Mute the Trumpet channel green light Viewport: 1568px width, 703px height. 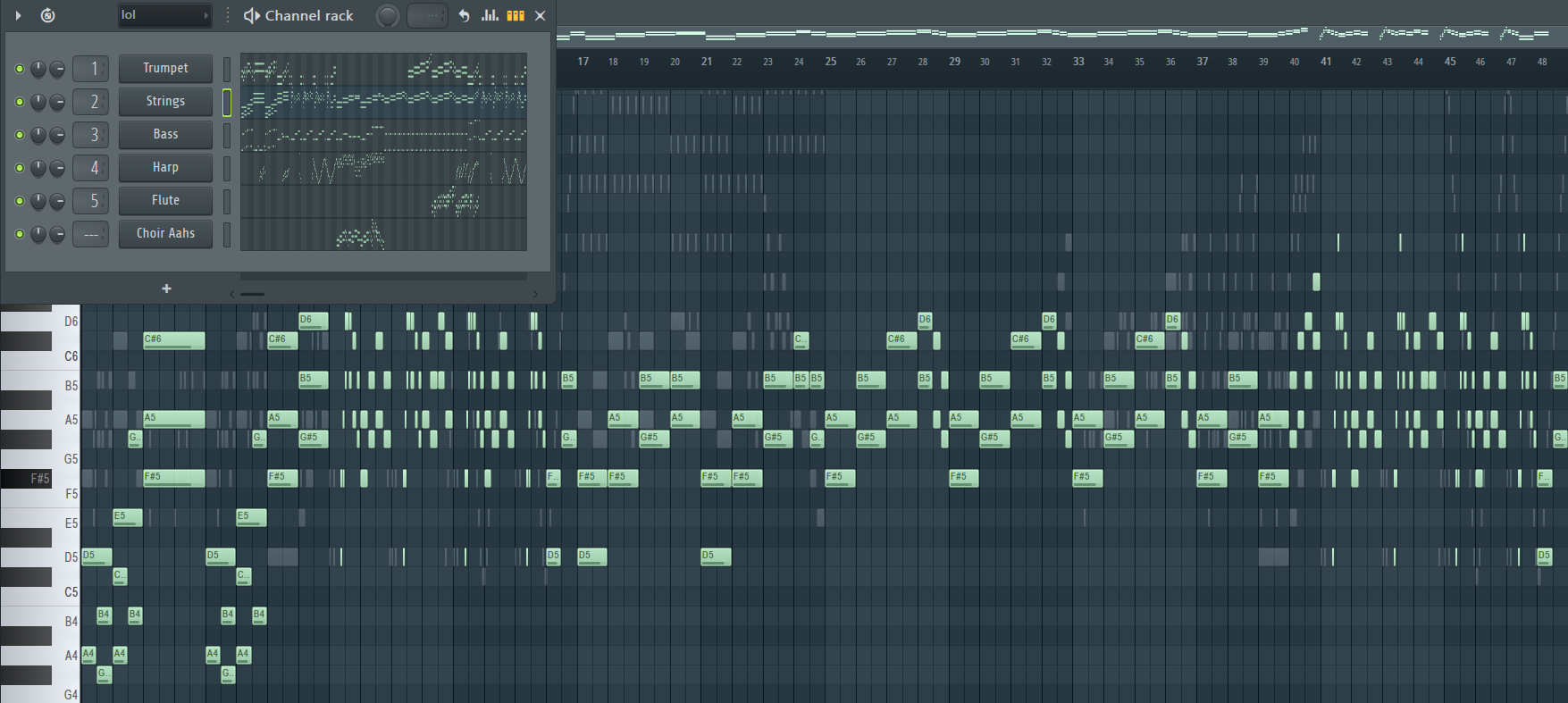pyautogui.click(x=20, y=69)
